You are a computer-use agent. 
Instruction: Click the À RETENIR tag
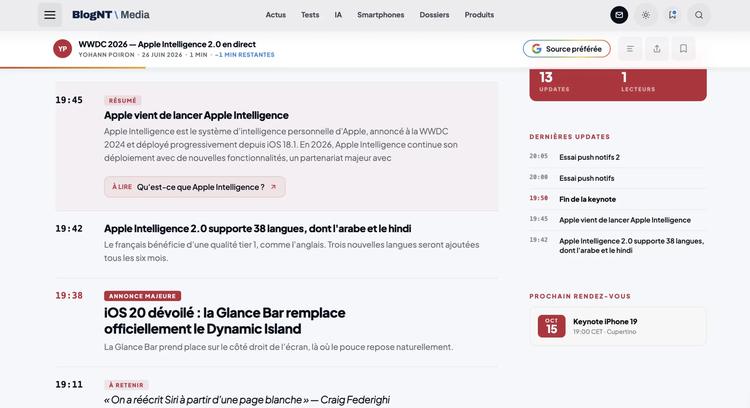point(126,385)
